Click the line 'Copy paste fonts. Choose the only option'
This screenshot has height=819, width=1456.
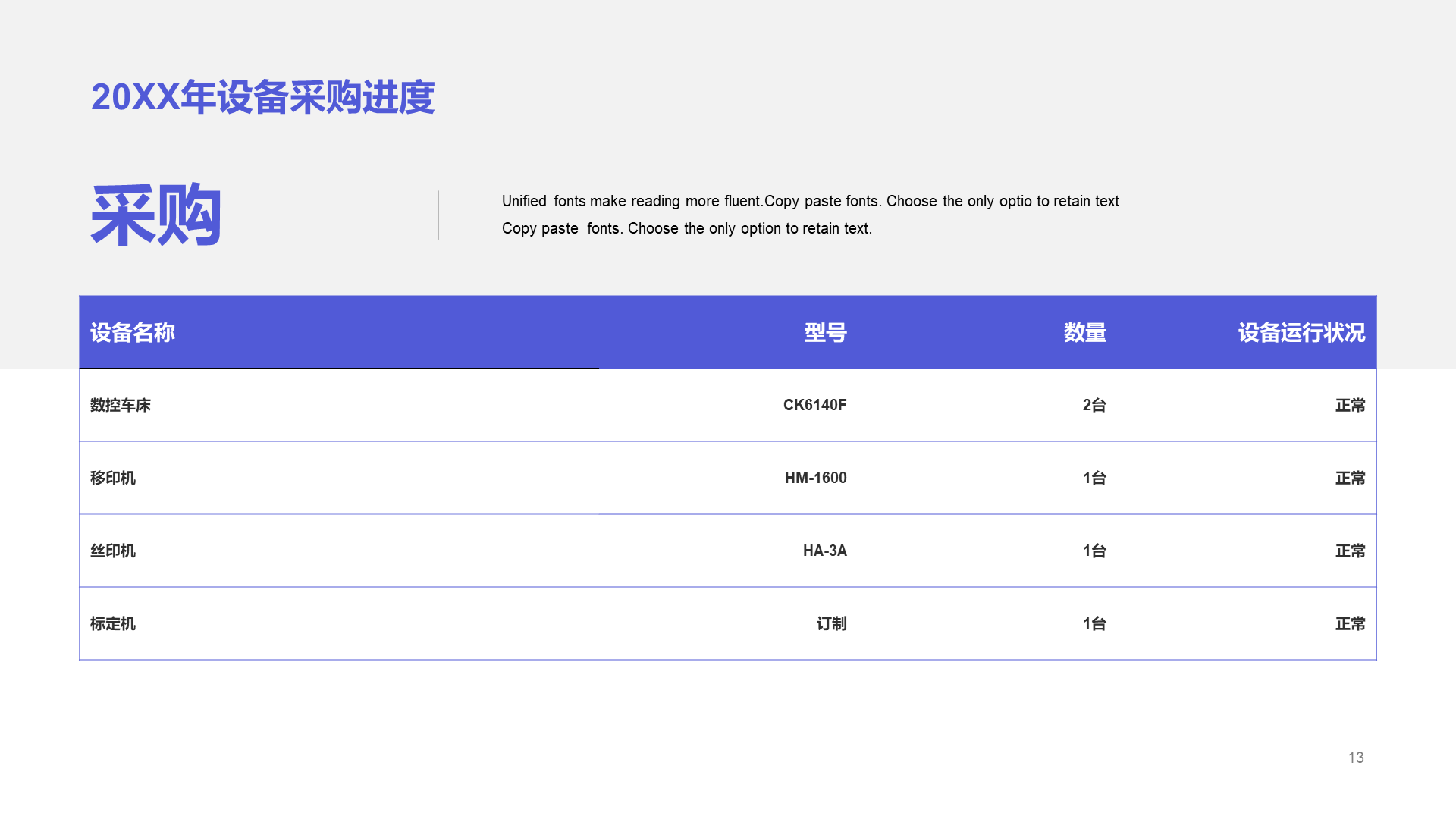[x=687, y=228]
